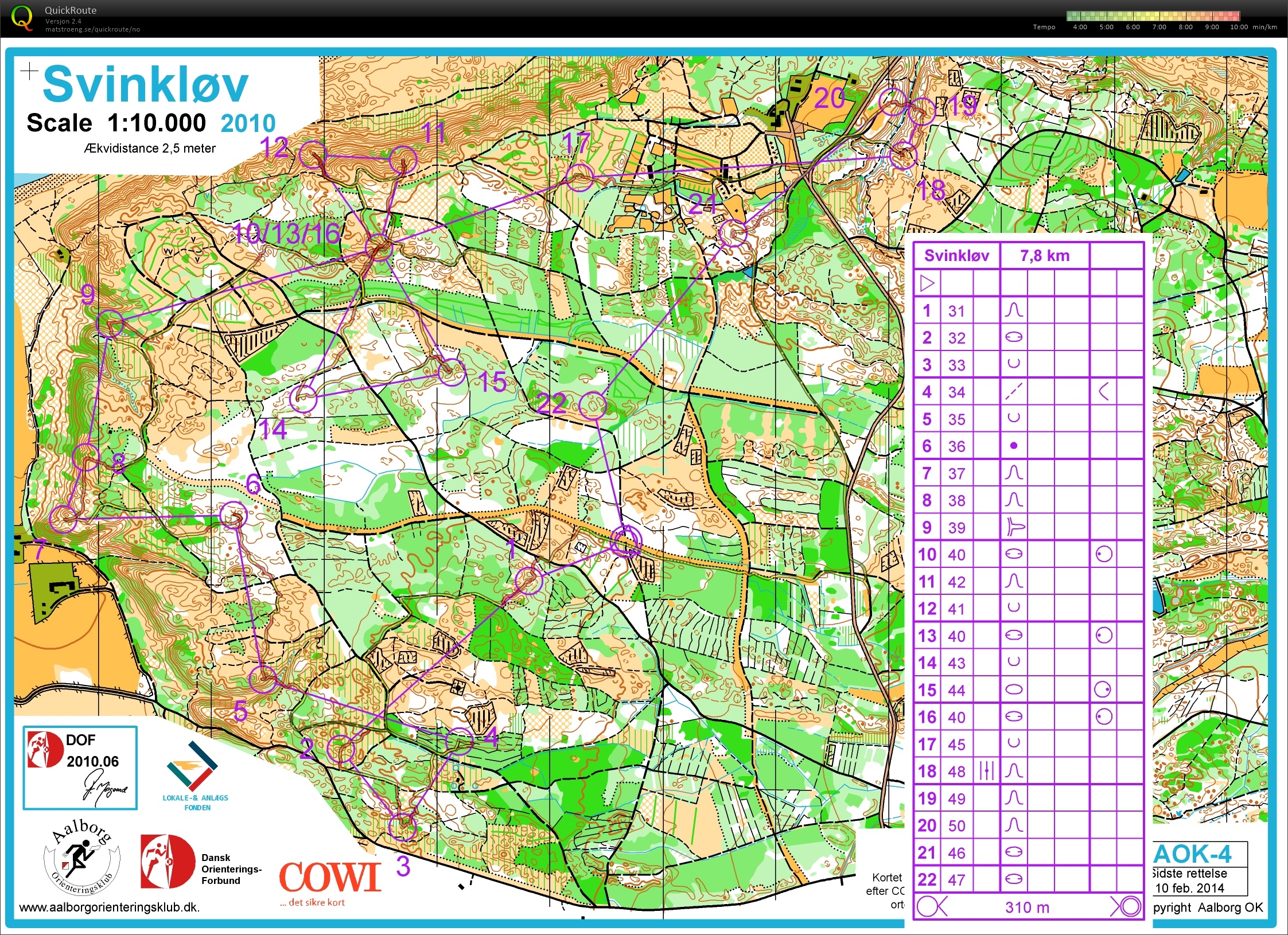Click the DOF 2010.06 approval stamp

(80, 768)
